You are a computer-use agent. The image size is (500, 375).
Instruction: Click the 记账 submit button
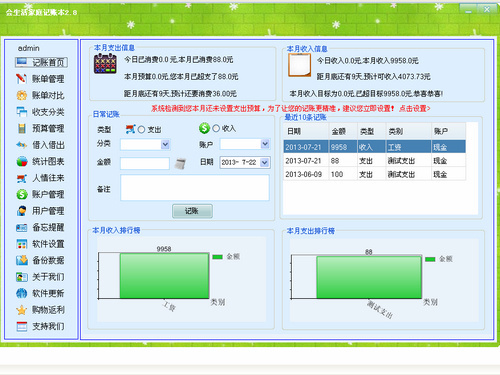(192, 211)
